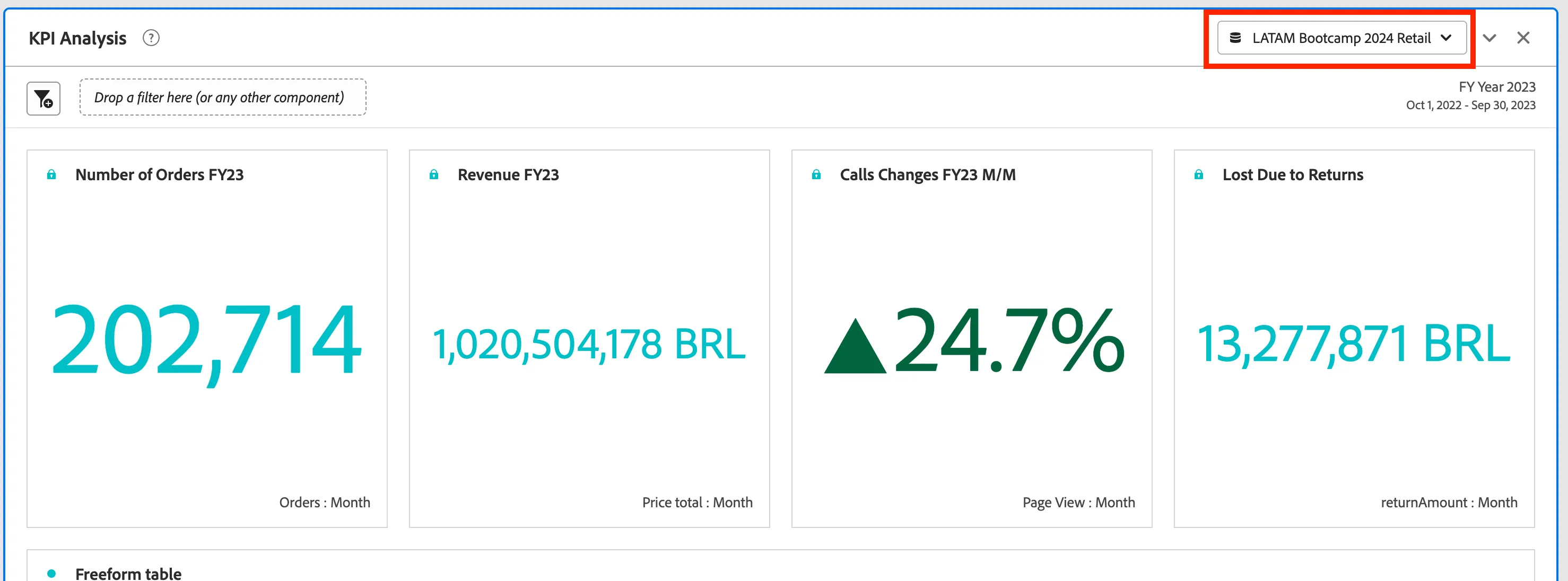Click the filter drop zone field
Image resolution: width=1568 pixels, height=581 pixels.
click(223, 98)
